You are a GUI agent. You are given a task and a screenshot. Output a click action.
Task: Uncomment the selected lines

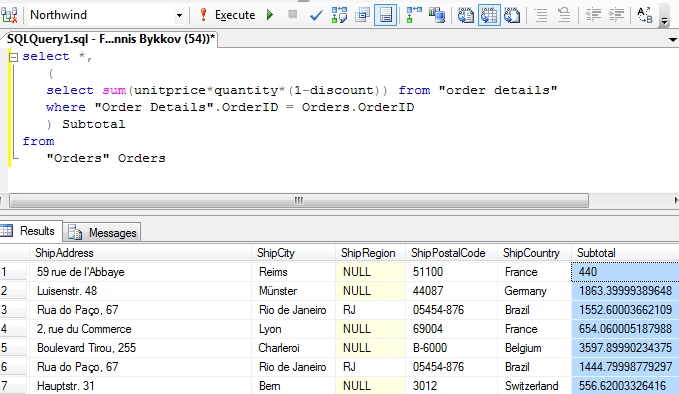pos(564,15)
